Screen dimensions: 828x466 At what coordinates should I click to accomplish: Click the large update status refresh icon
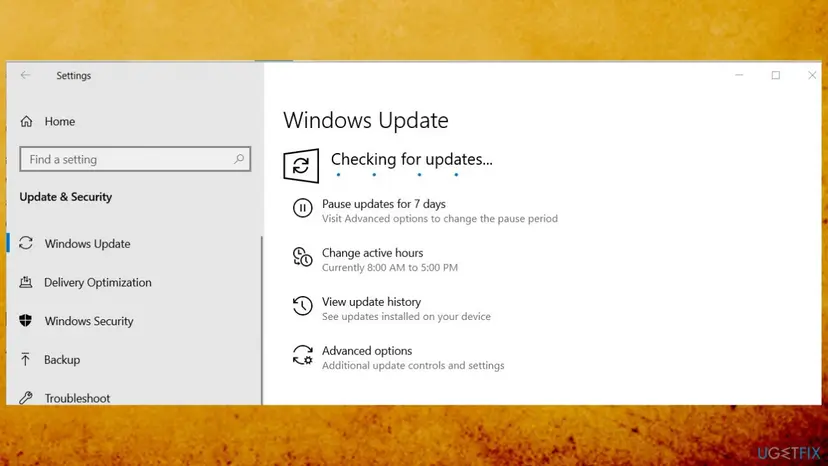coord(301,166)
